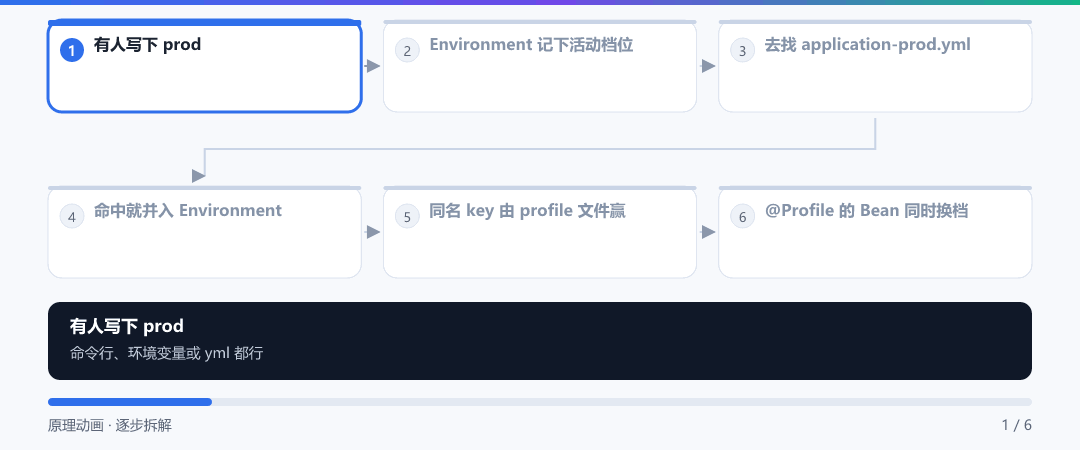Click the number 3 step badge
Image resolution: width=1080 pixels, height=450 pixels.
pos(742,50)
